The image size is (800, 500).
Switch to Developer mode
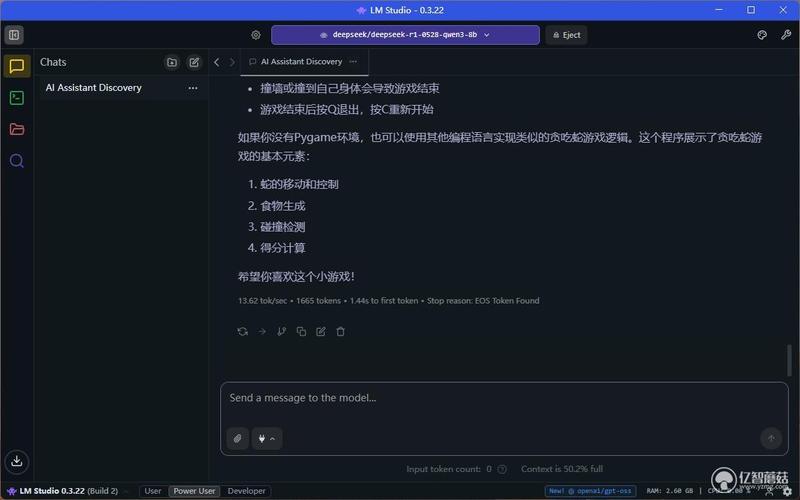point(246,491)
